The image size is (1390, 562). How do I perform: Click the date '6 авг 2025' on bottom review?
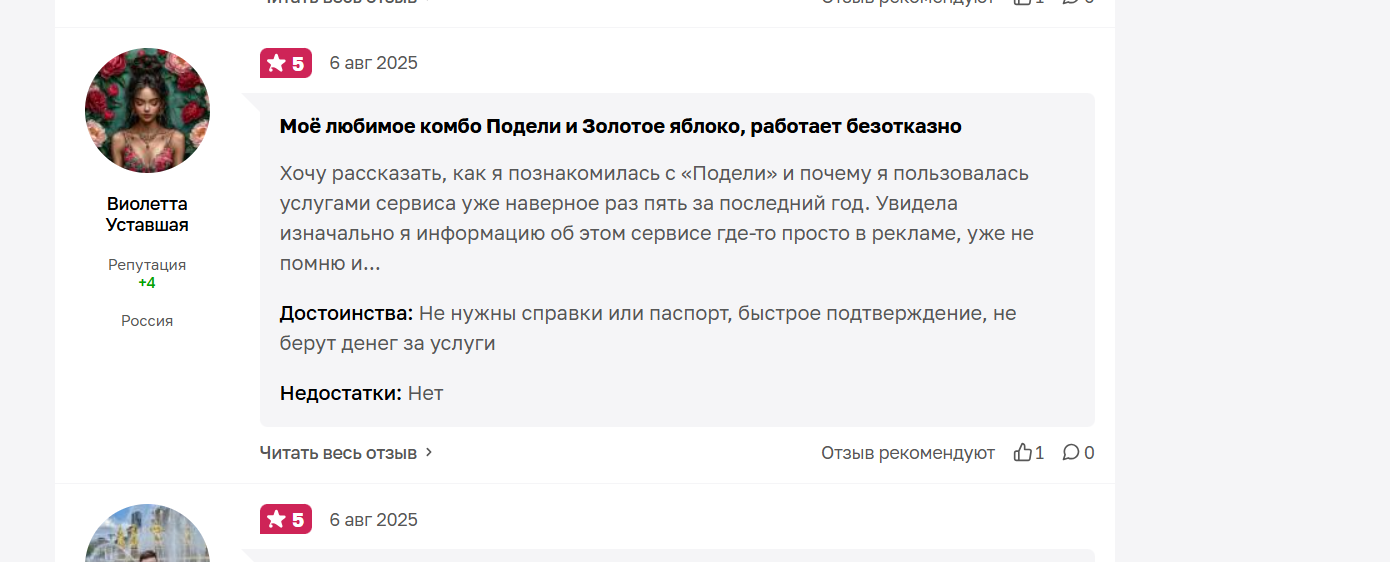[374, 520]
